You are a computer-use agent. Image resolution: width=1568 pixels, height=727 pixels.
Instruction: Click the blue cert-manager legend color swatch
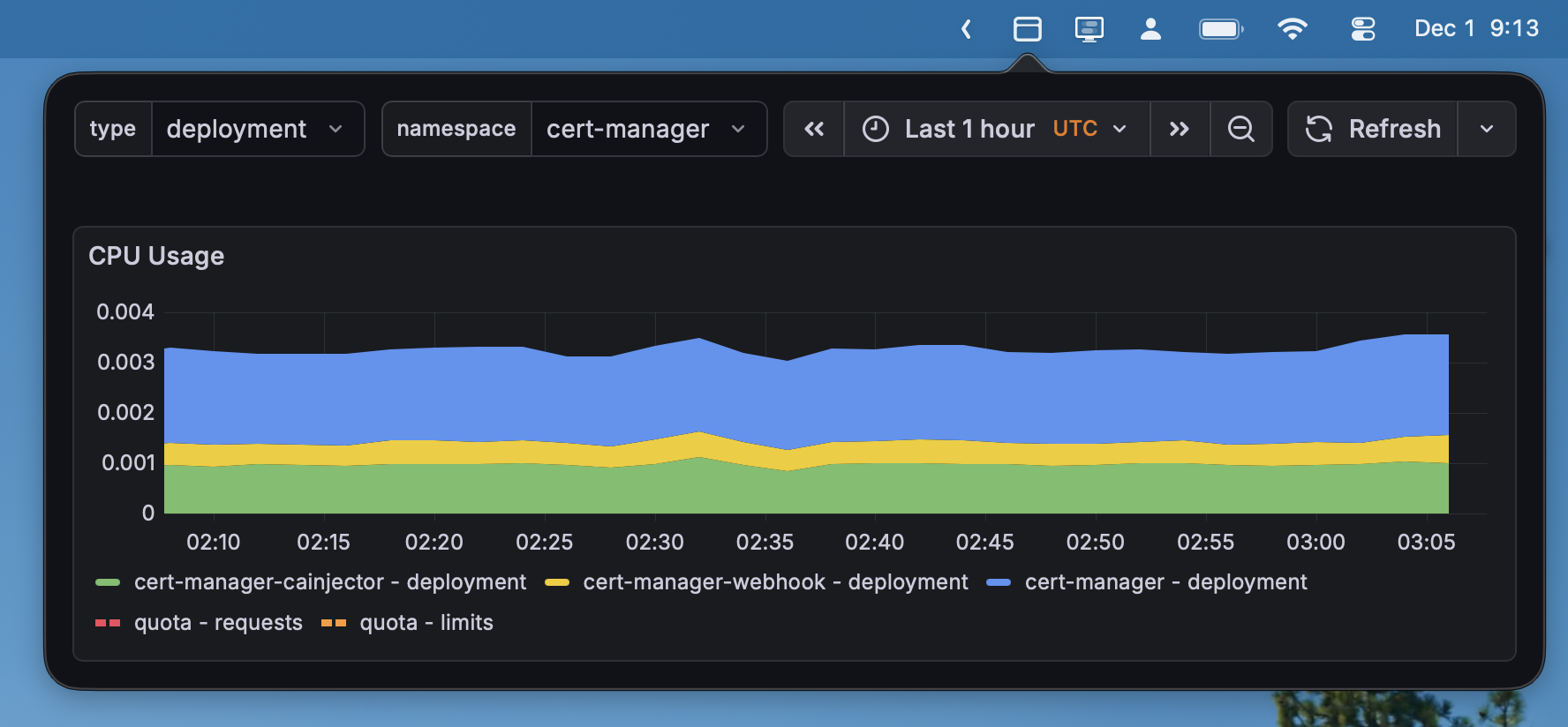tap(999, 582)
